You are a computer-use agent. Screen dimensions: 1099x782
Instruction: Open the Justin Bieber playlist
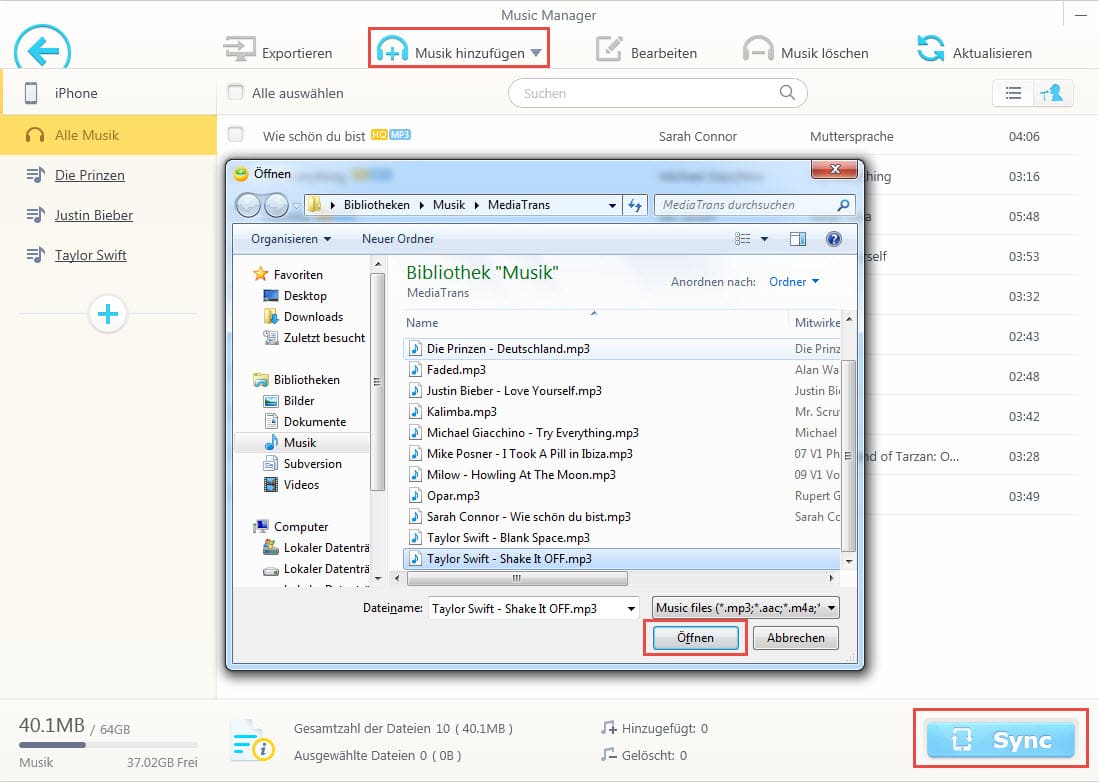pyautogui.click(x=94, y=215)
